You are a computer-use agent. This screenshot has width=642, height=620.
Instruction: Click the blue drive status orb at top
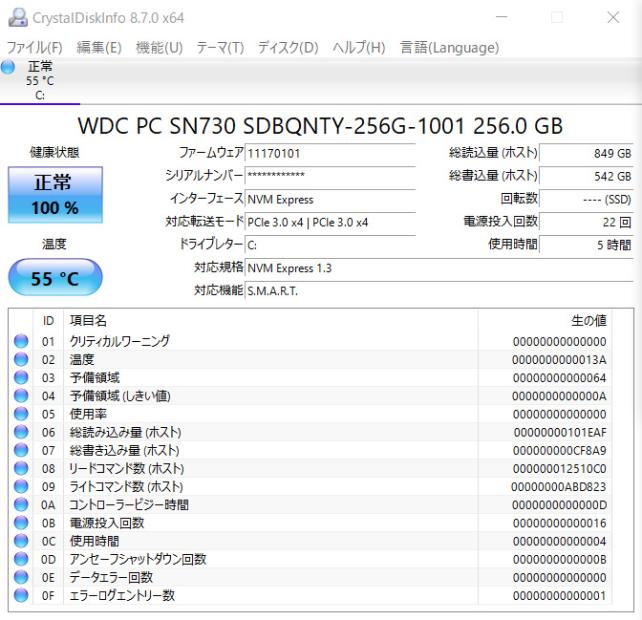(8, 67)
